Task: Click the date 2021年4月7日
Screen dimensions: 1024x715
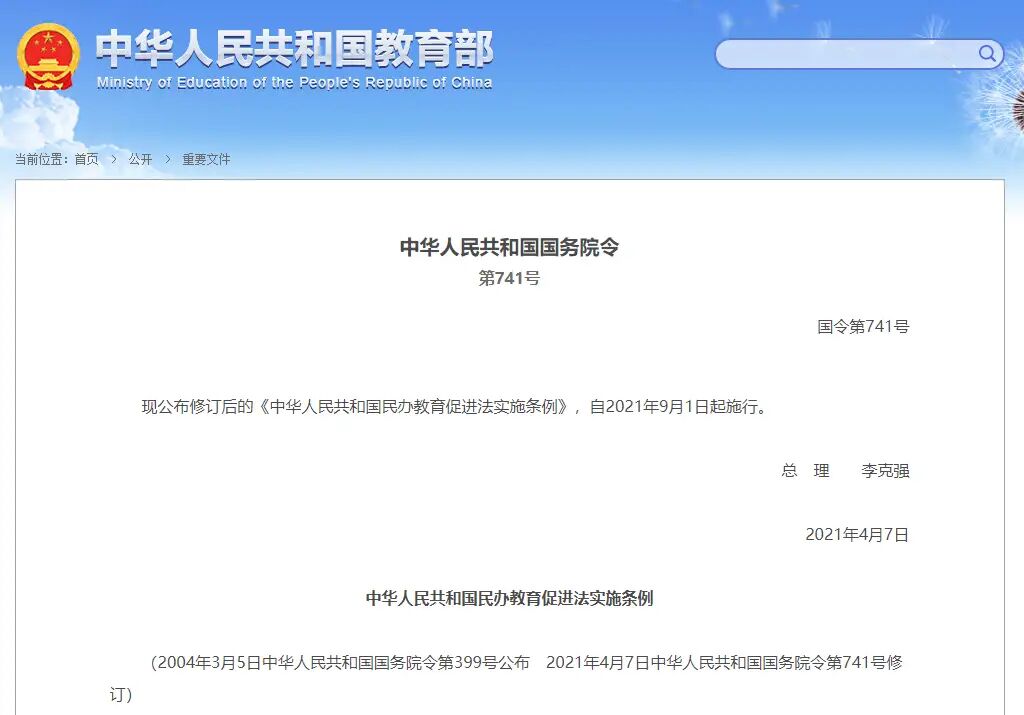Action: click(857, 535)
